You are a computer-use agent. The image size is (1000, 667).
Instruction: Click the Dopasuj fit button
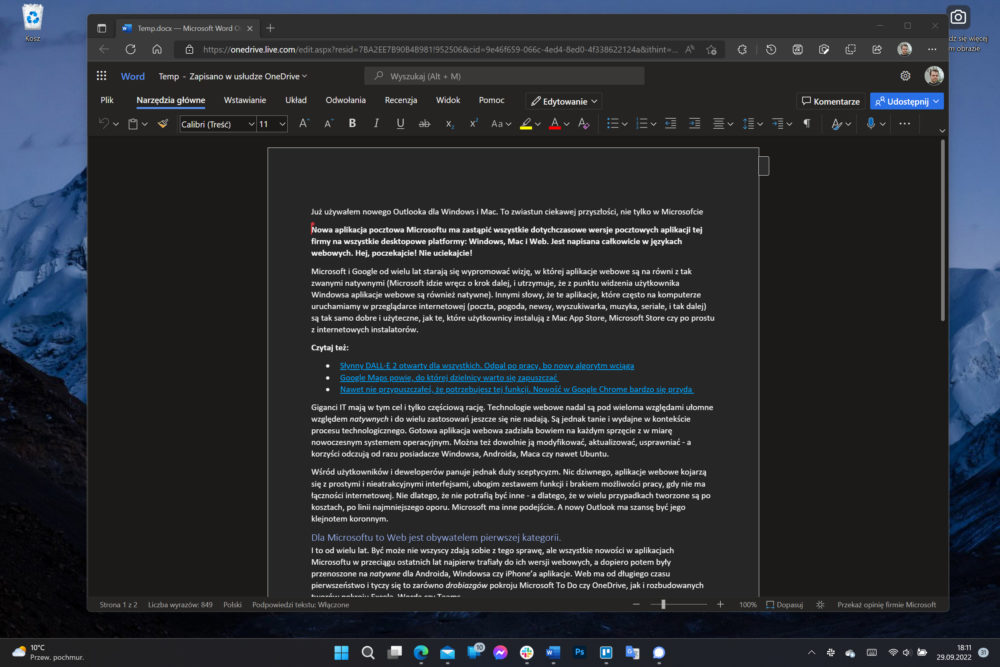pos(784,605)
